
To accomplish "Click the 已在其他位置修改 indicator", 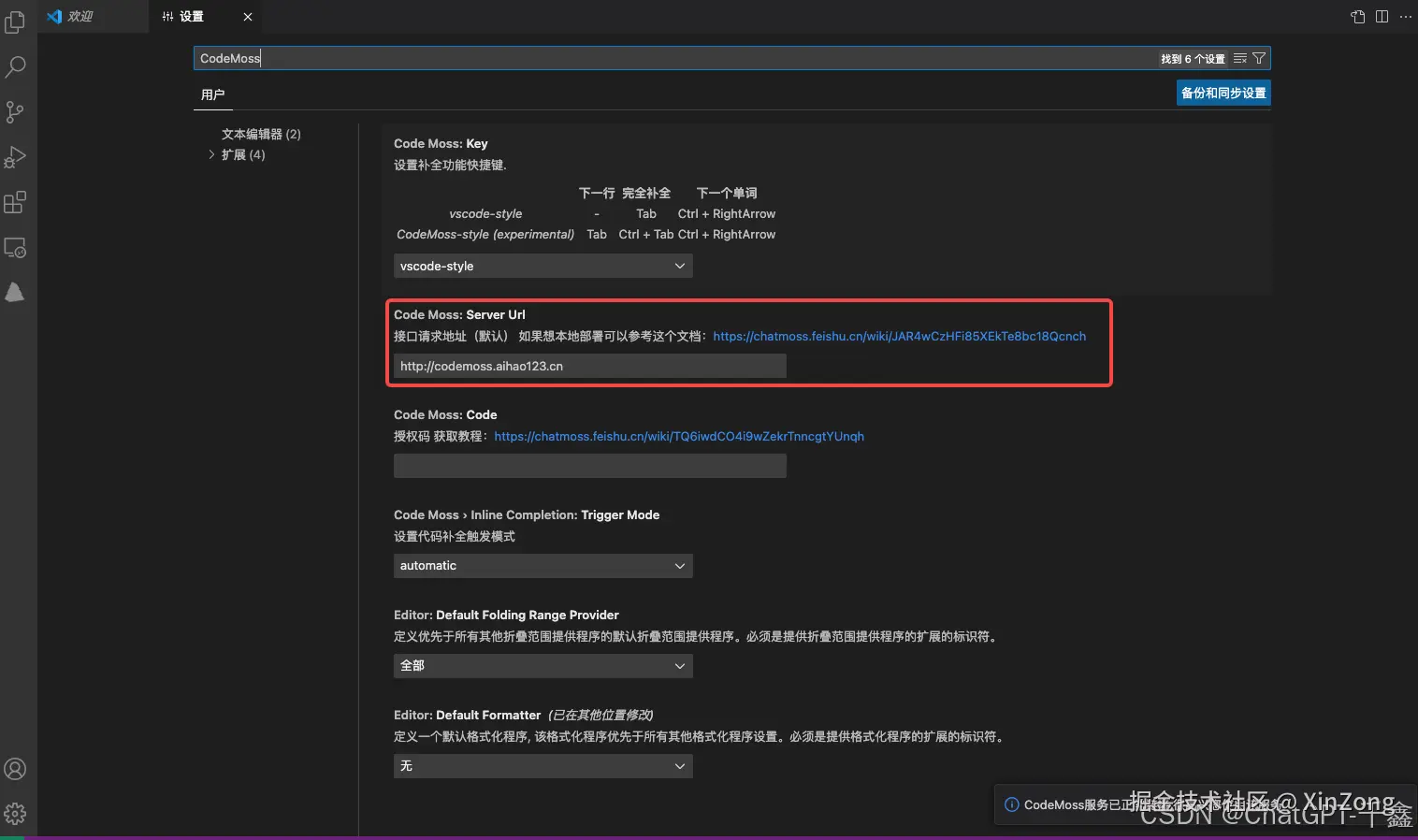I will [600, 715].
